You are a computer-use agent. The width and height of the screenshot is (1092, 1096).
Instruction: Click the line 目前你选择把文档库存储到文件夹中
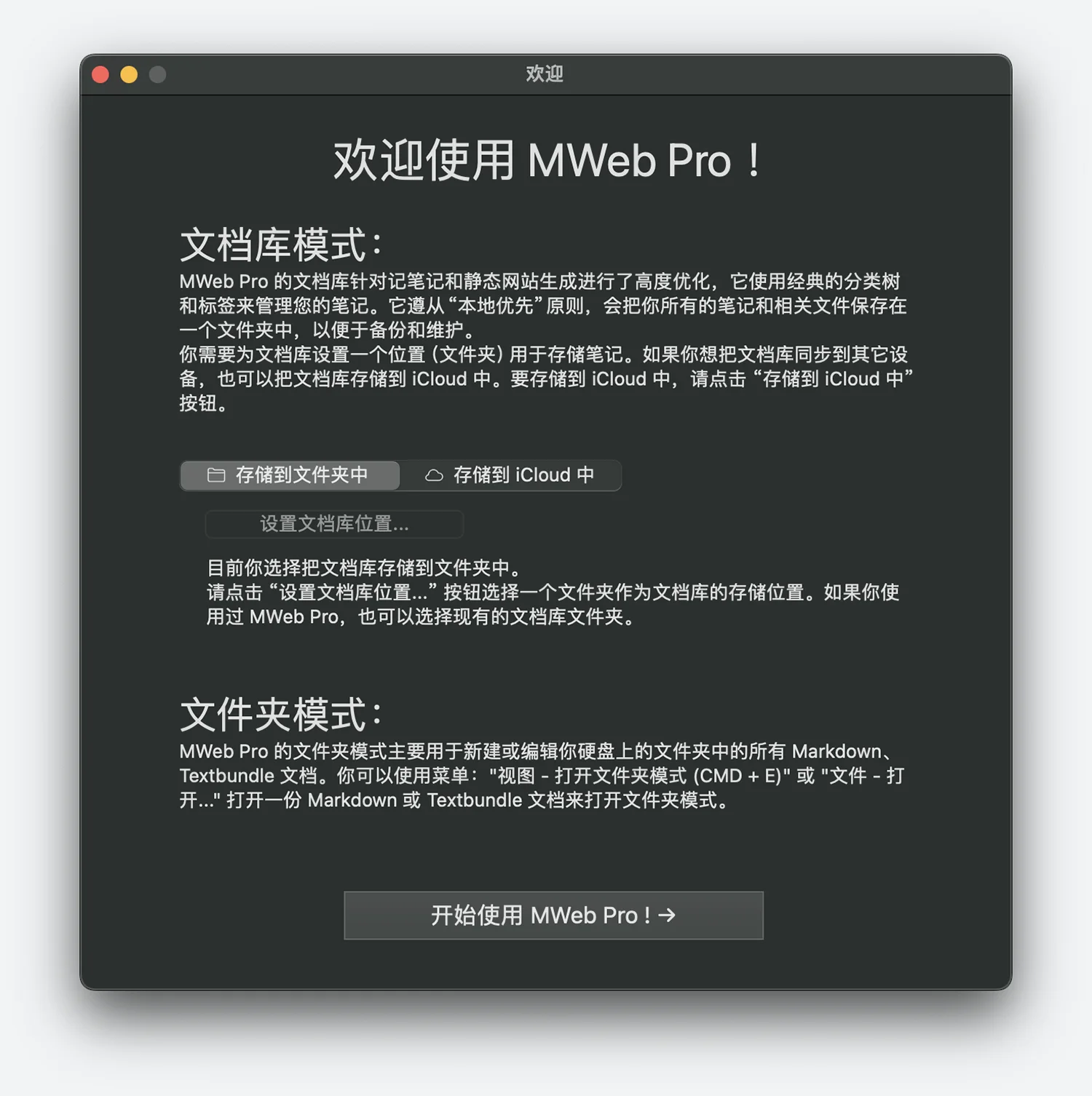point(363,568)
